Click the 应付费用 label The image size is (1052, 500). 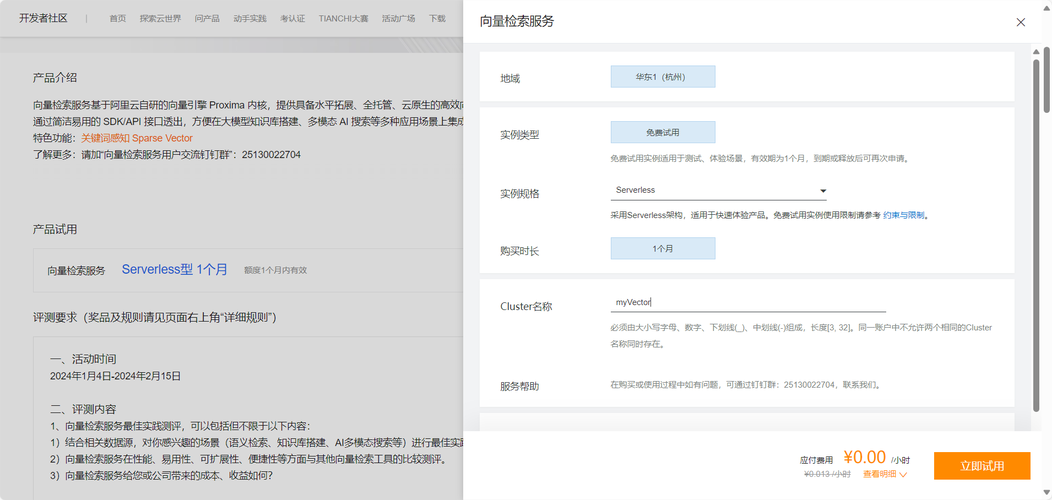tap(816, 460)
